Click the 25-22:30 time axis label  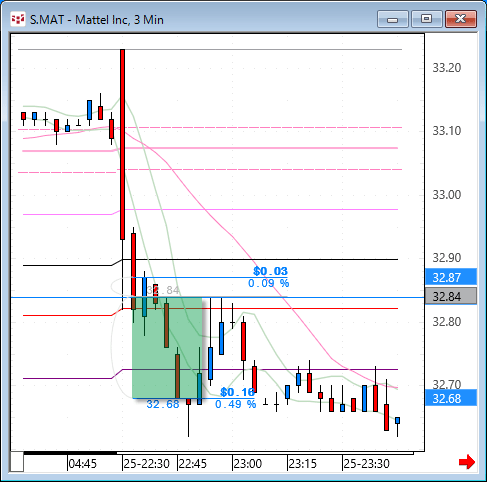[146, 464]
